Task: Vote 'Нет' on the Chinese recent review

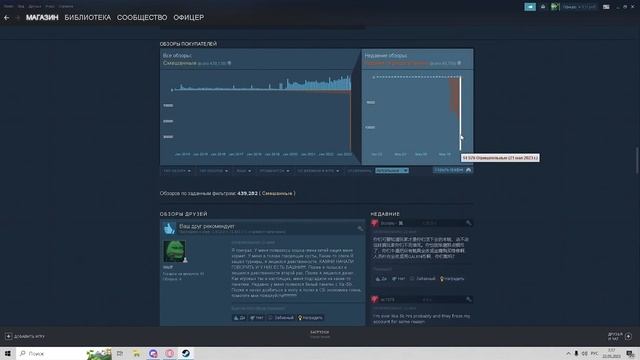Action: coord(398,279)
